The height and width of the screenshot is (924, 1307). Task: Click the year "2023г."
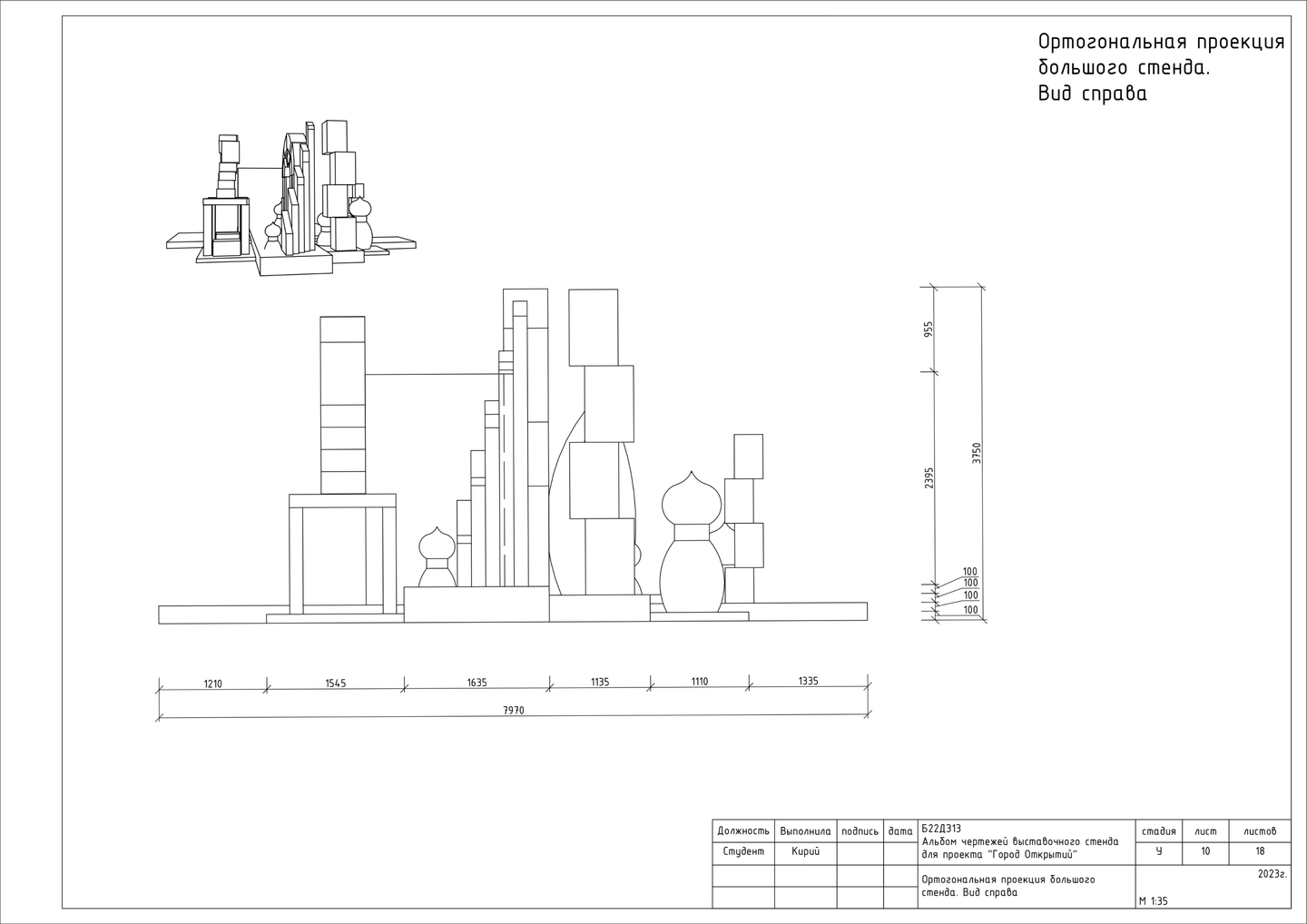click(1273, 874)
